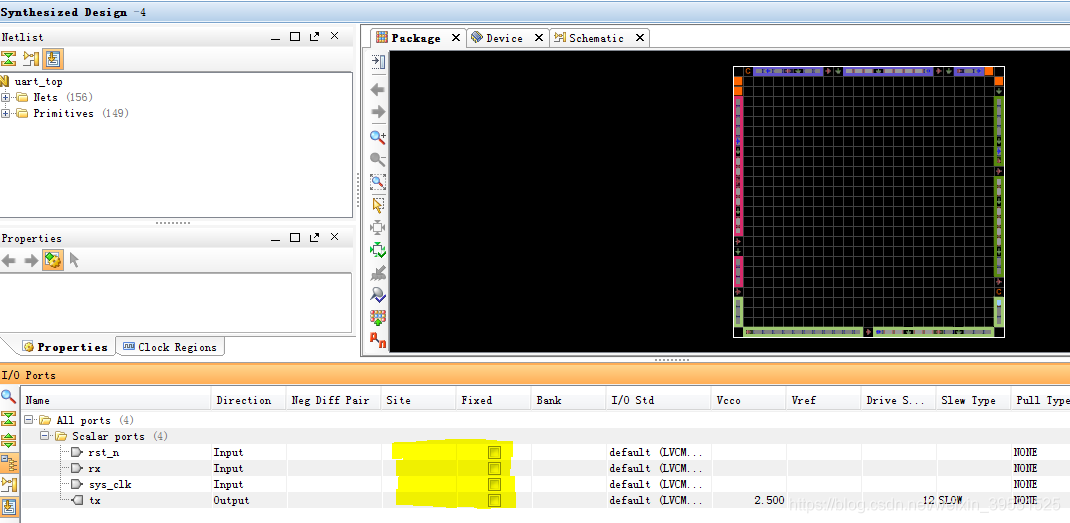Maximize the Netlist panel

point(295,37)
